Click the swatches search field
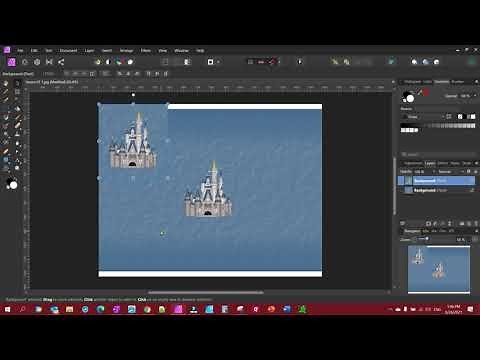480x360 pixels. [439, 154]
